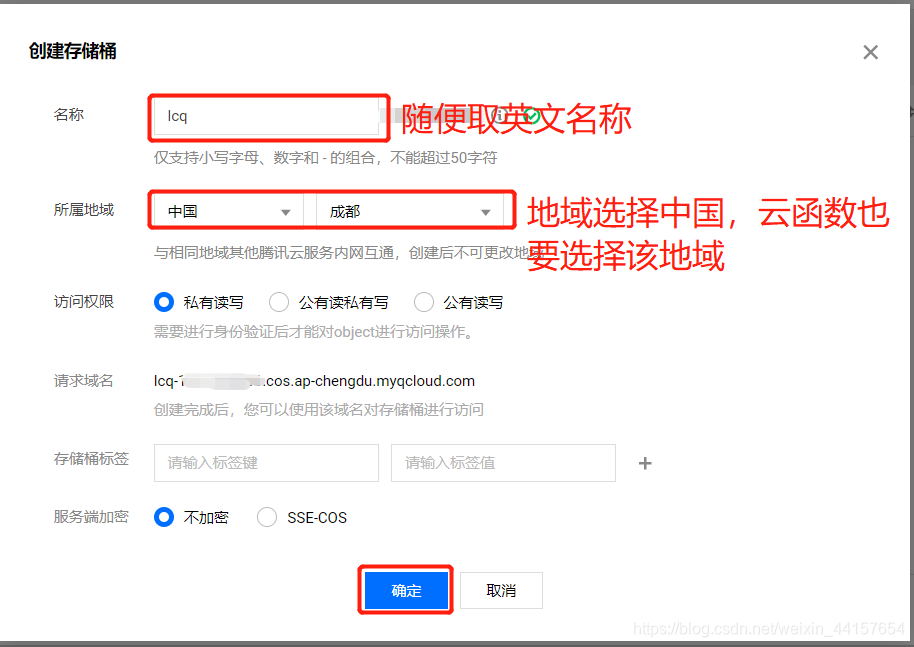Select the 公有读私有写 permission option
The width and height of the screenshot is (914, 647).
pyautogui.click(x=278, y=302)
